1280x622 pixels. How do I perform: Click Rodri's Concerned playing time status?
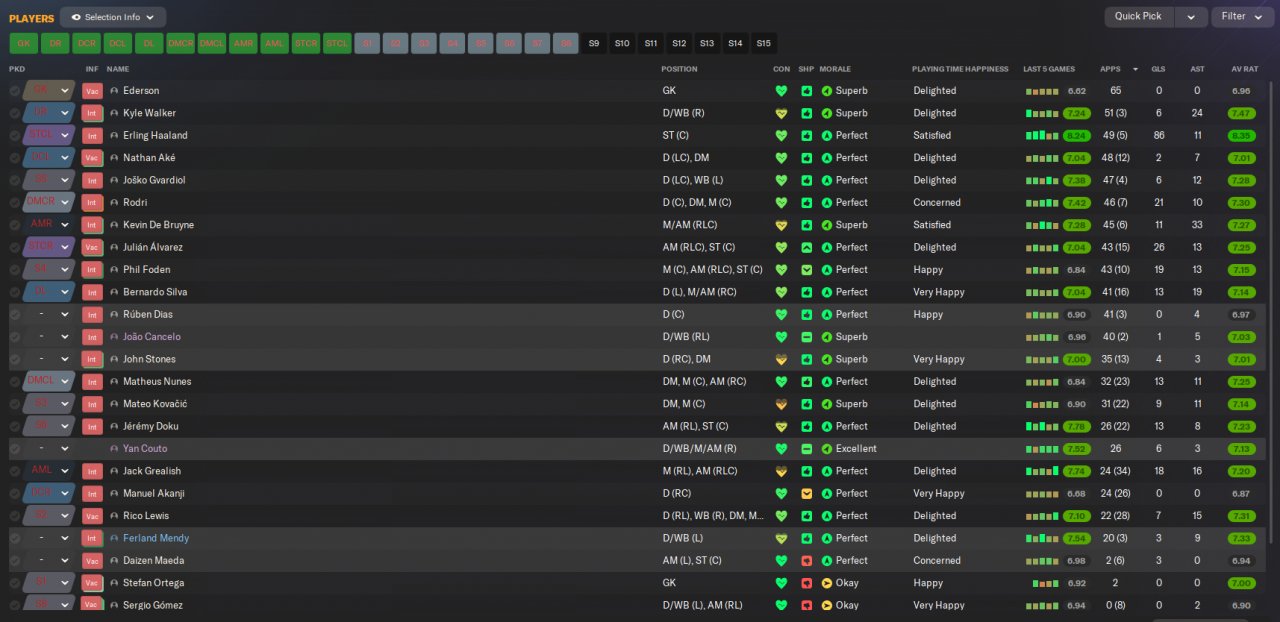pyautogui.click(x=937, y=203)
